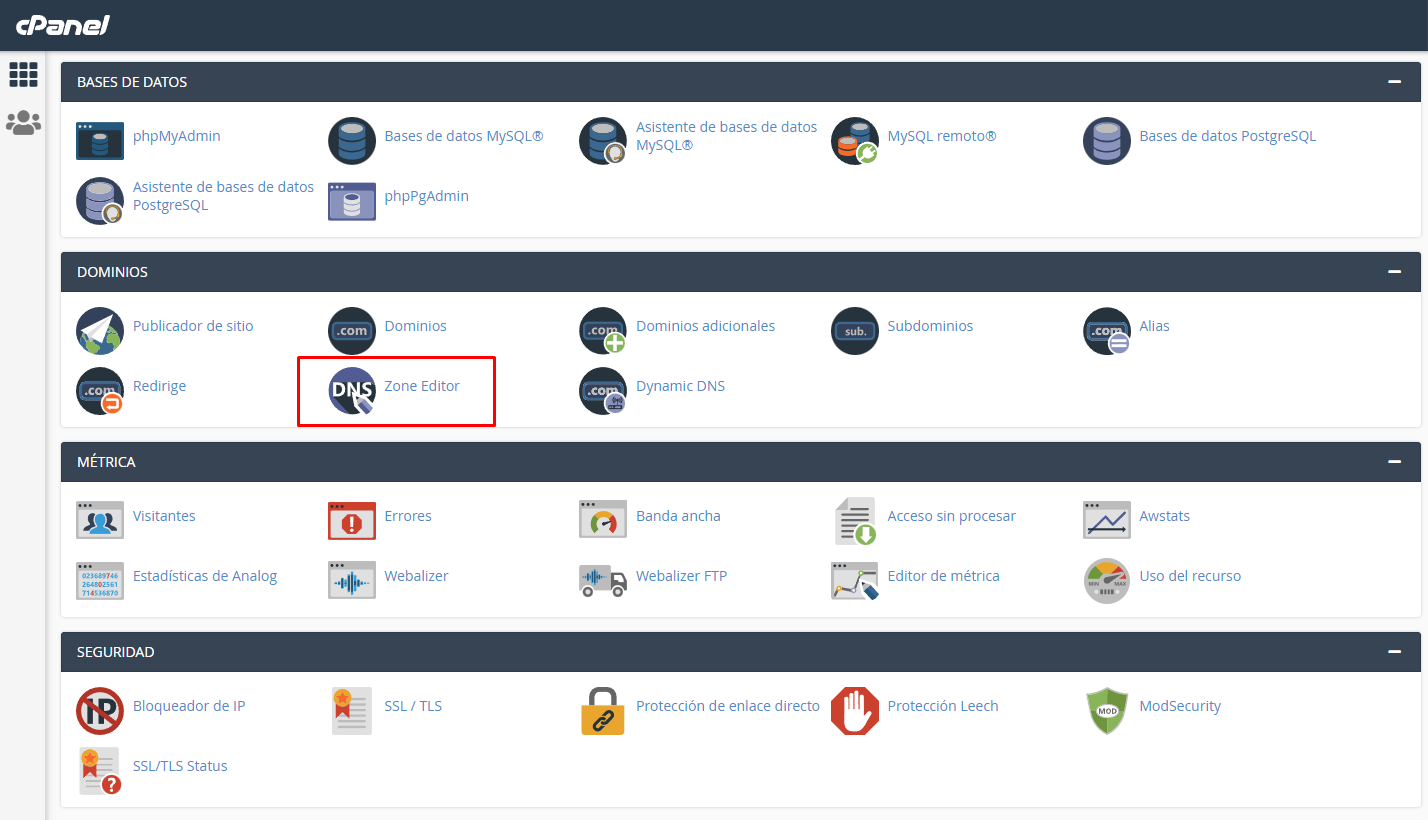Click the Subdominios sub. icon
This screenshot has height=820, width=1428.
pyautogui.click(x=855, y=331)
